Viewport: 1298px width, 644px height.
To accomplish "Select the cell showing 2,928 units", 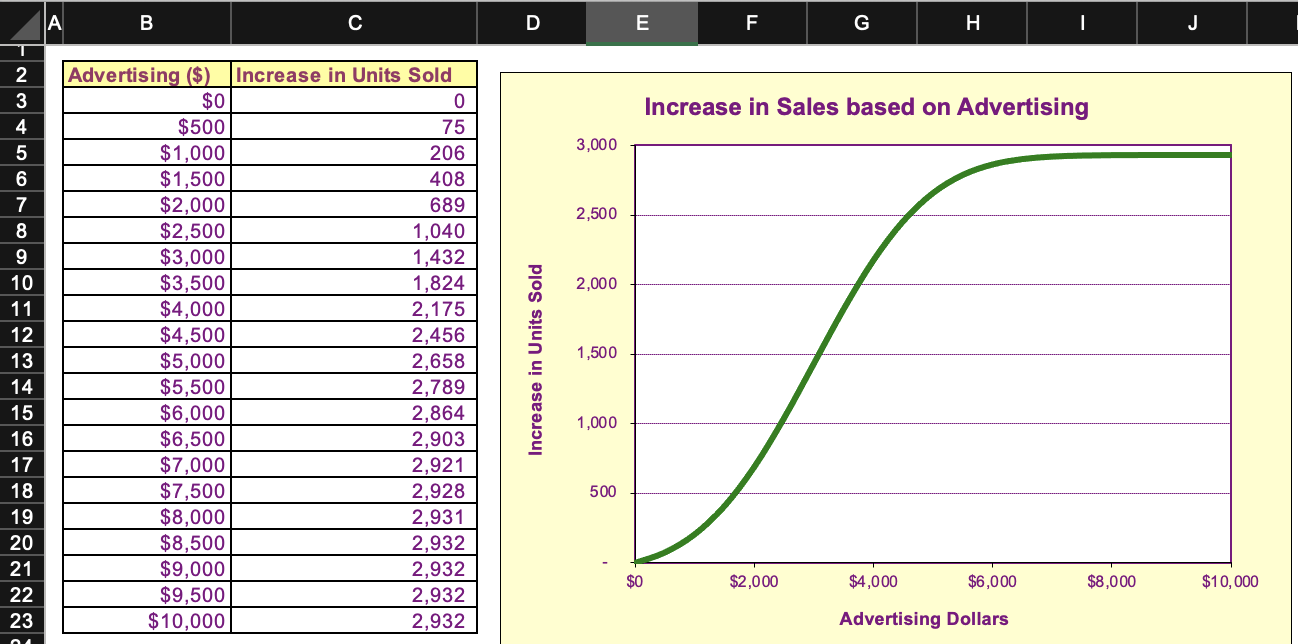I will (355, 491).
